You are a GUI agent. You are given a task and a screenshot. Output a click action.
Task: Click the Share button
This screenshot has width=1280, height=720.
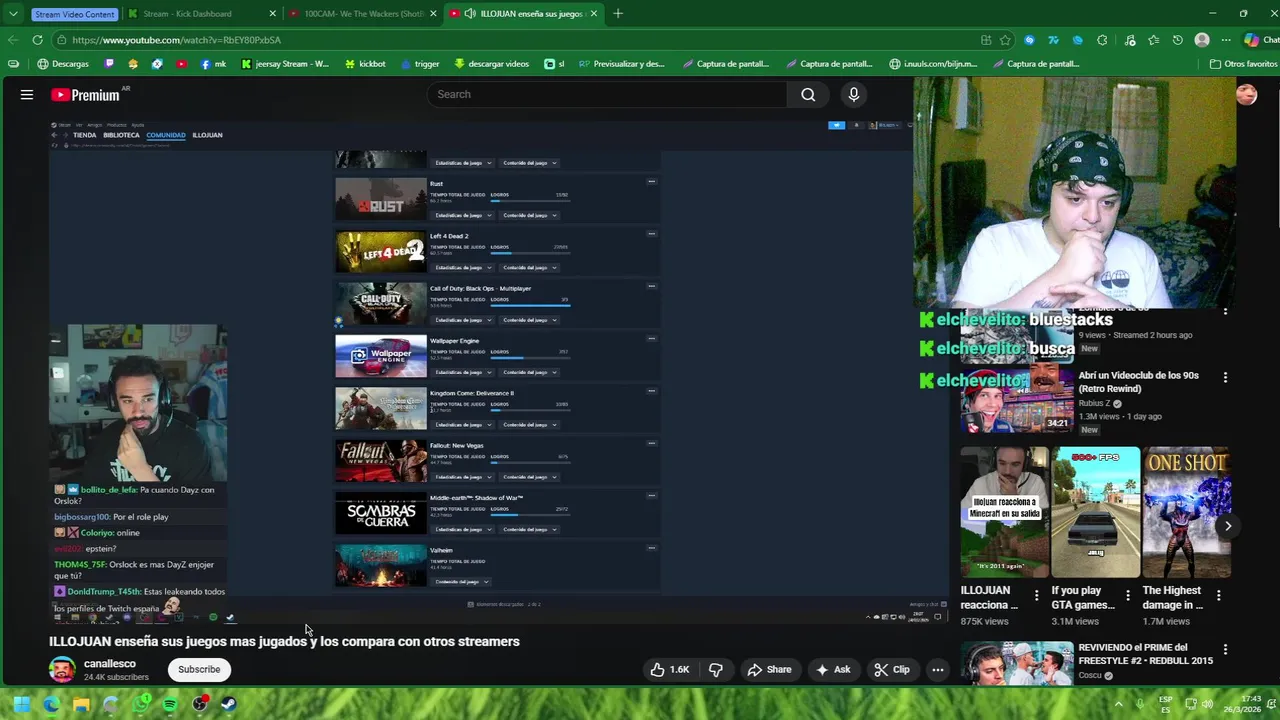point(769,670)
